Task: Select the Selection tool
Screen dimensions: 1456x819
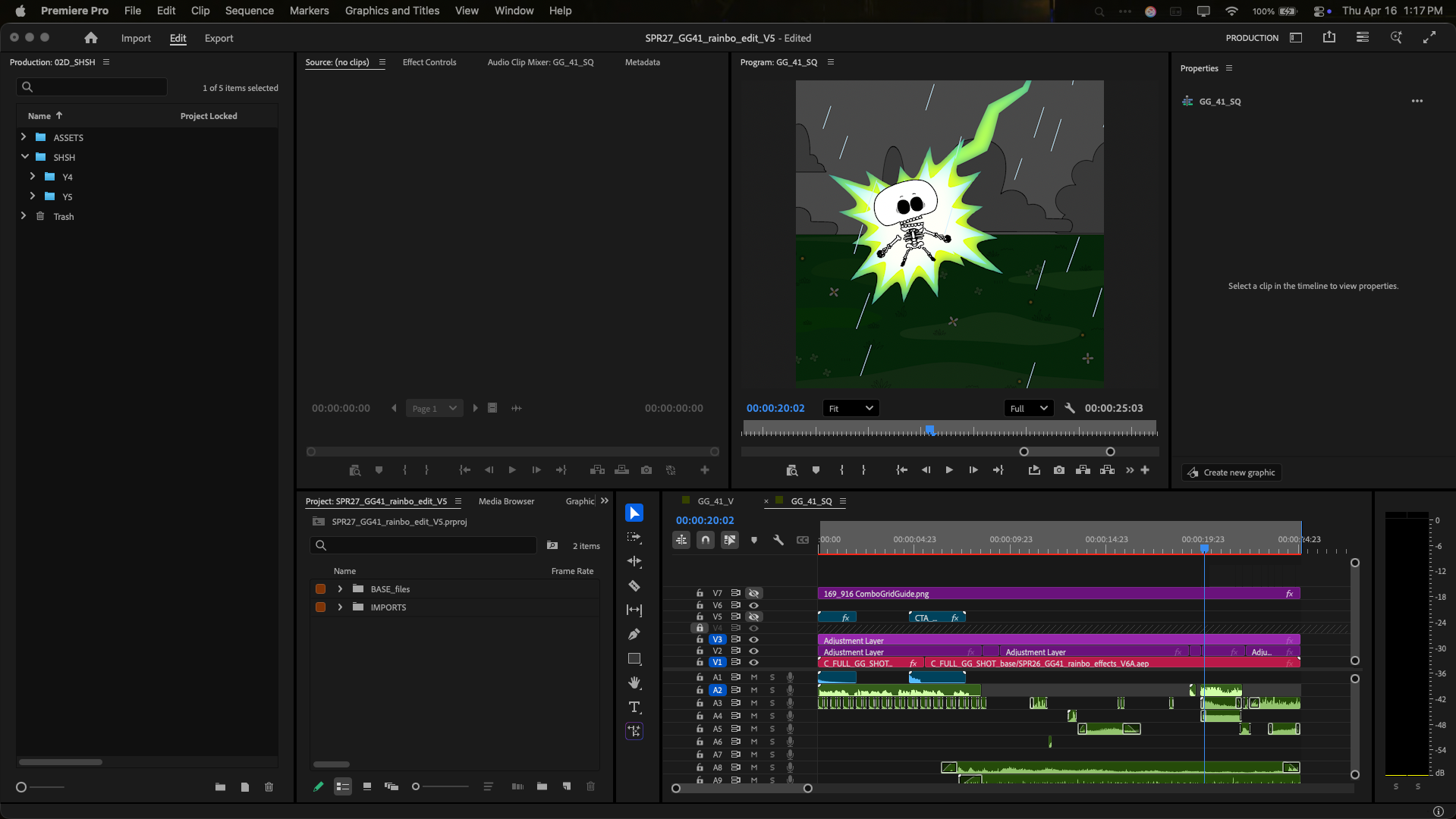Action: 634,513
